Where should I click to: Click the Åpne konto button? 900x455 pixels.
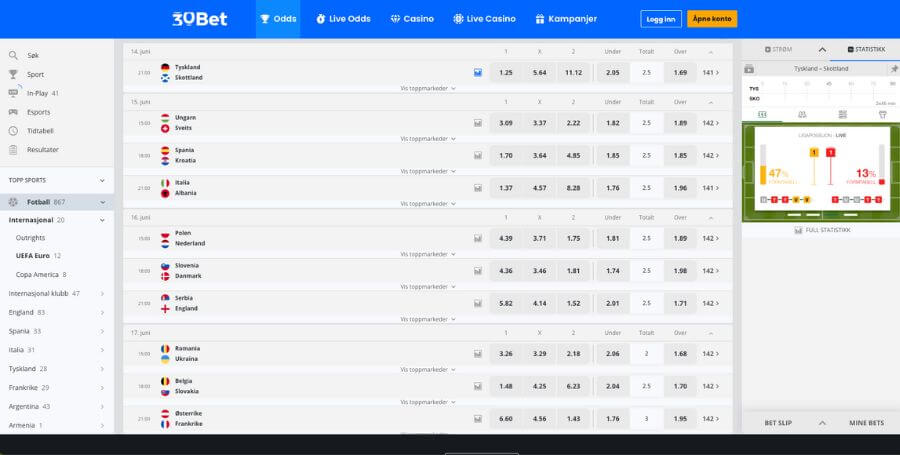(712, 19)
